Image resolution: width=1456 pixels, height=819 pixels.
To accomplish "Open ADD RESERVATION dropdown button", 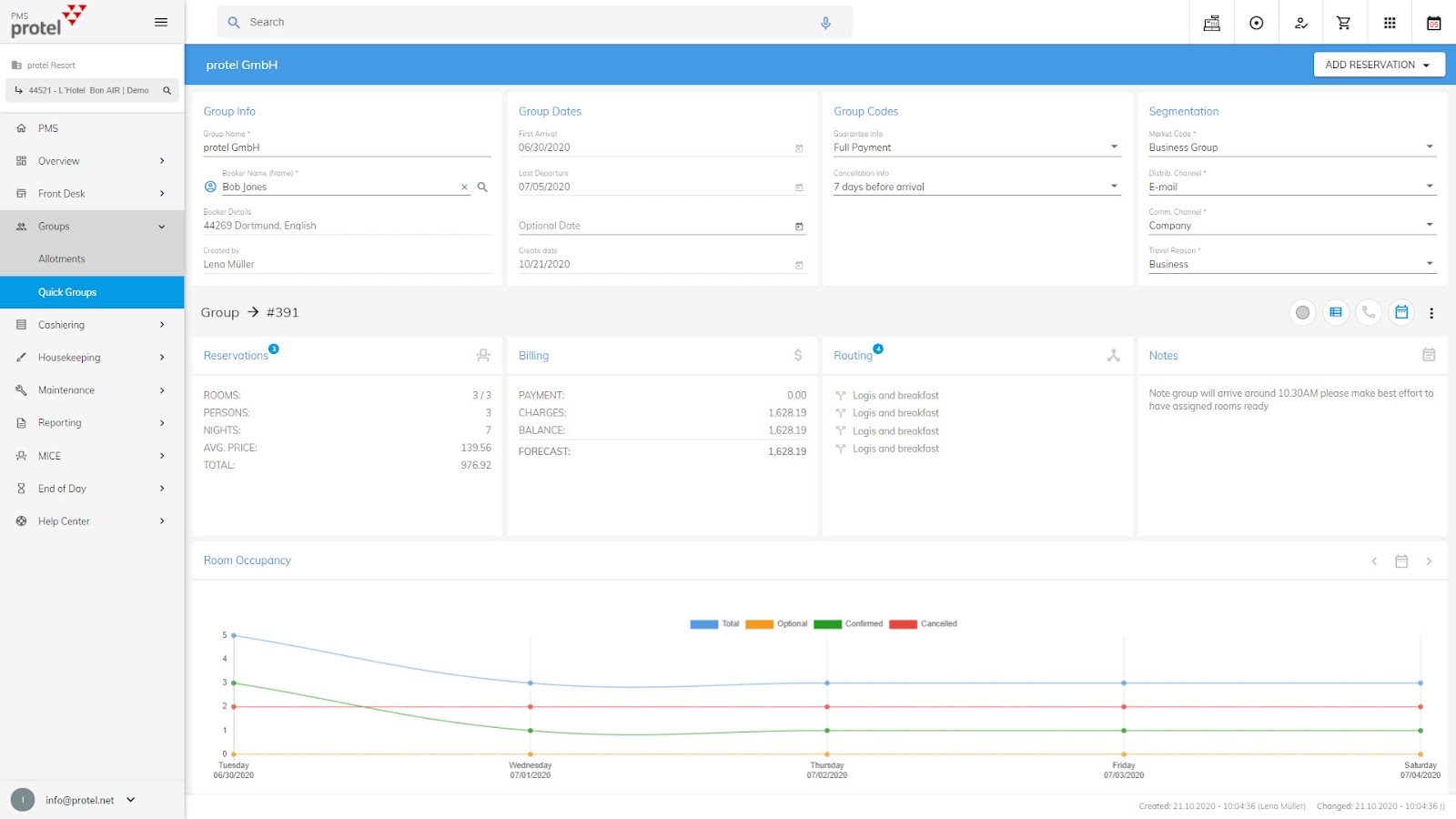I will [1379, 65].
